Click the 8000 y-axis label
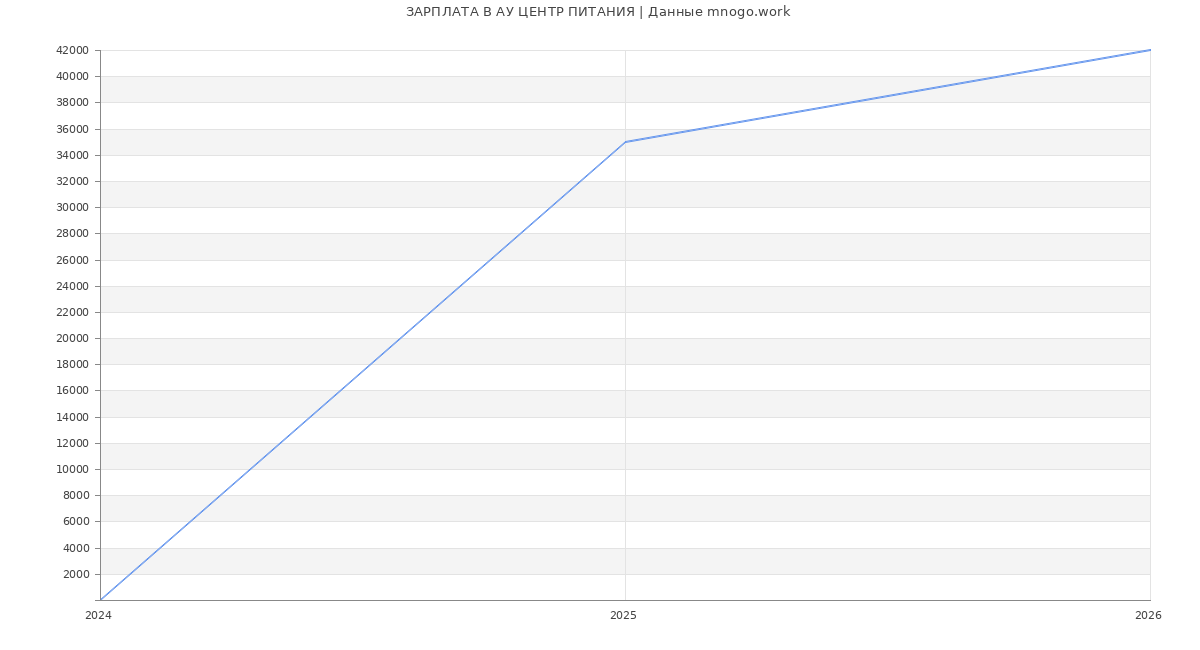1200x650 pixels. [76, 495]
